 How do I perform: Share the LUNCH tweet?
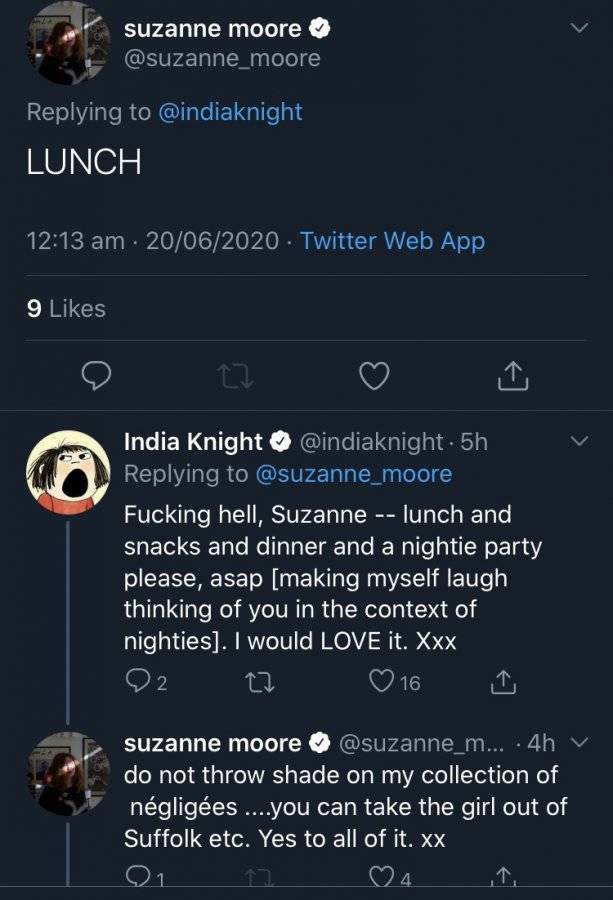[x=513, y=376]
